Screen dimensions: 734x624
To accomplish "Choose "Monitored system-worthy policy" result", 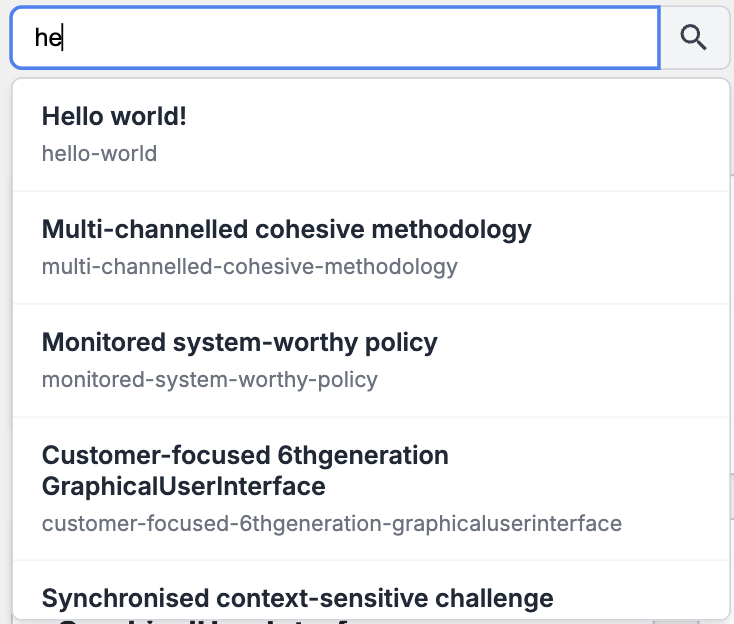I will coord(239,343).
